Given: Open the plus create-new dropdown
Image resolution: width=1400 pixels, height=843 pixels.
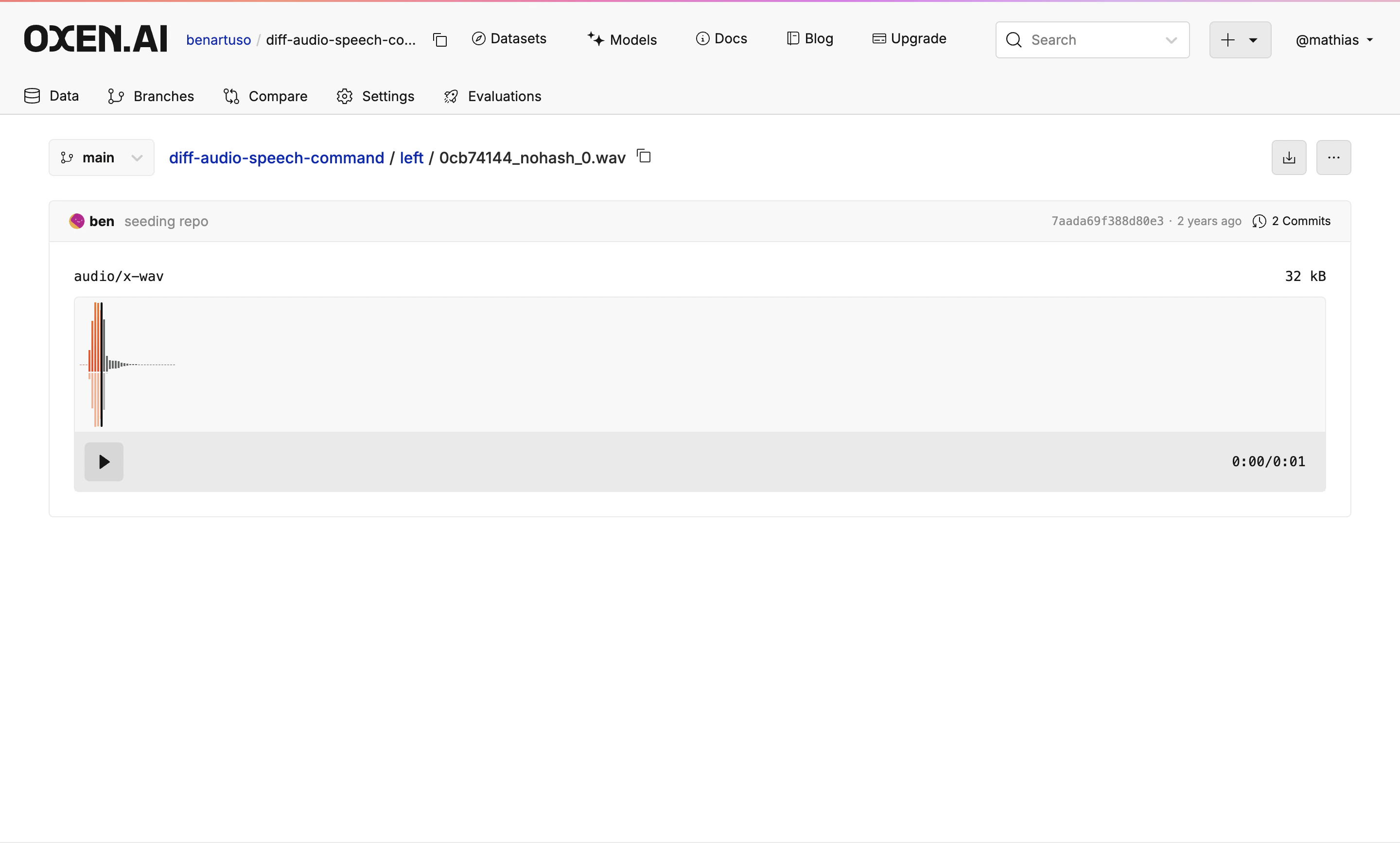Looking at the screenshot, I should coord(1240,40).
